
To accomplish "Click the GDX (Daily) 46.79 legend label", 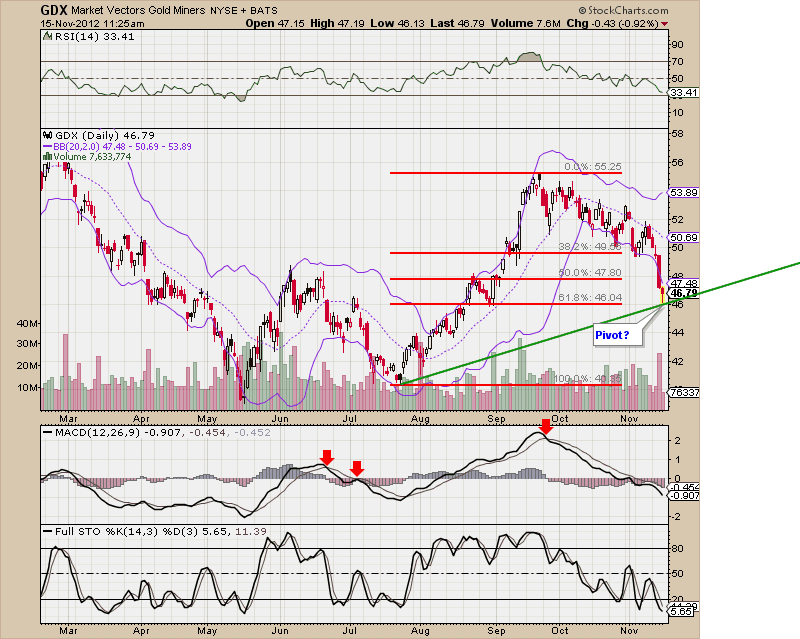I will (x=105, y=135).
